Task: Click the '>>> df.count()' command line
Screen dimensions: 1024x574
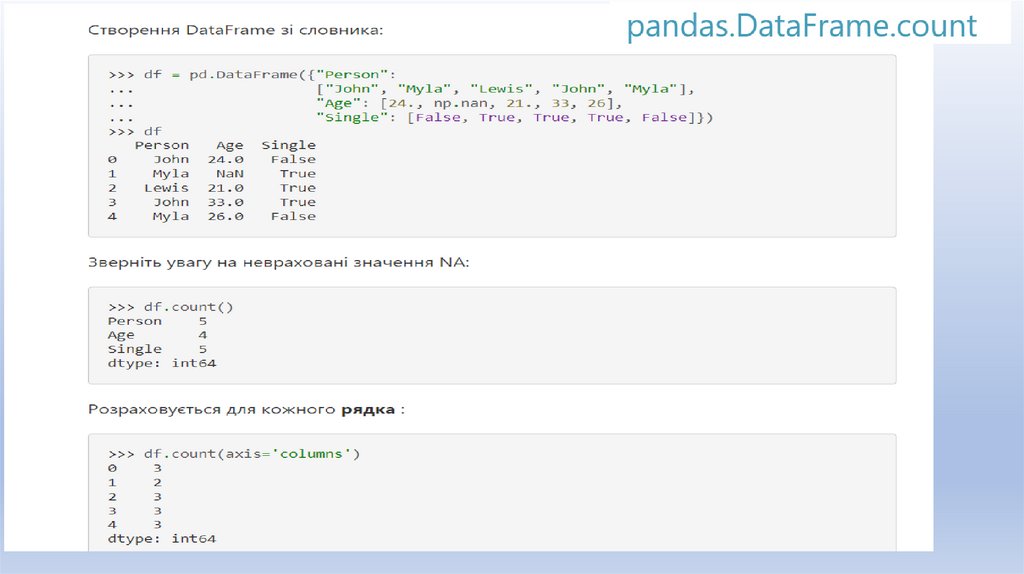Action: pos(171,307)
